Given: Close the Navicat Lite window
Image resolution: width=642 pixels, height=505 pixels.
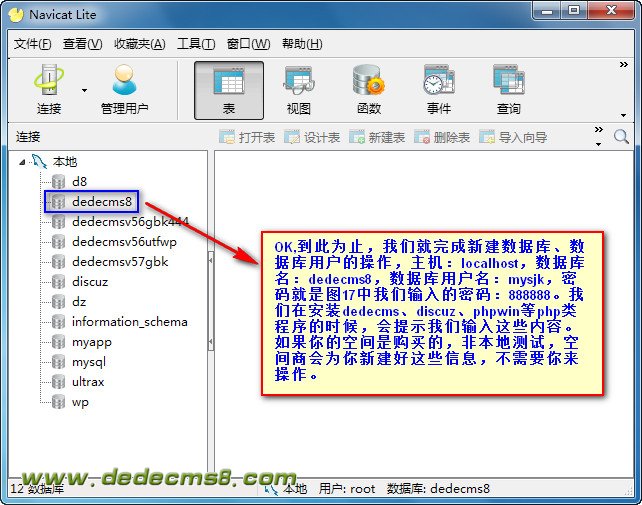Looking at the screenshot, I should [611, 11].
